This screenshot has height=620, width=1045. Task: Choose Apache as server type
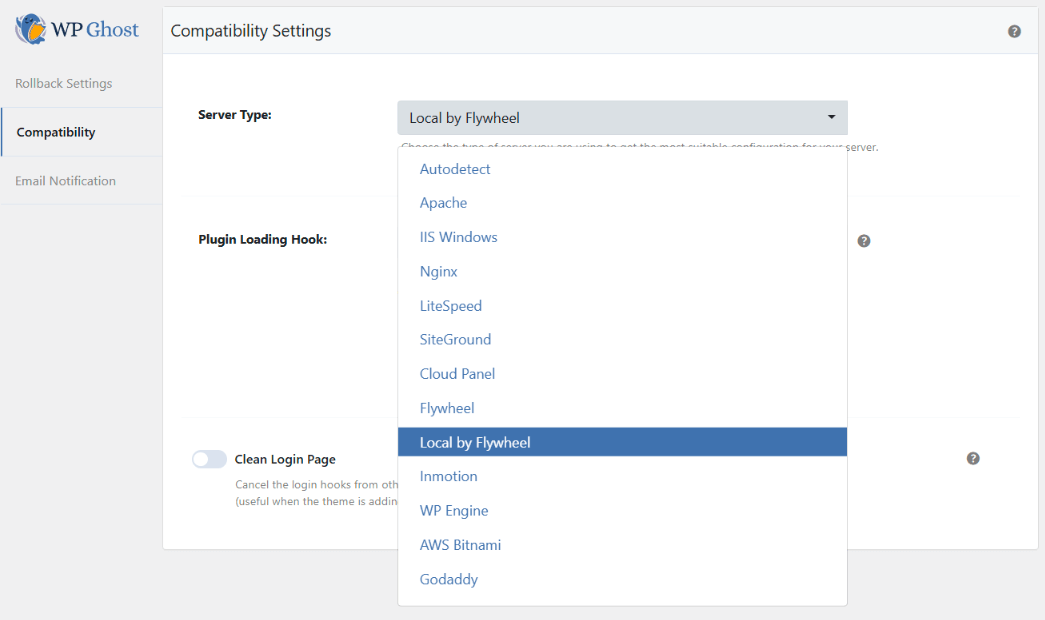point(443,203)
